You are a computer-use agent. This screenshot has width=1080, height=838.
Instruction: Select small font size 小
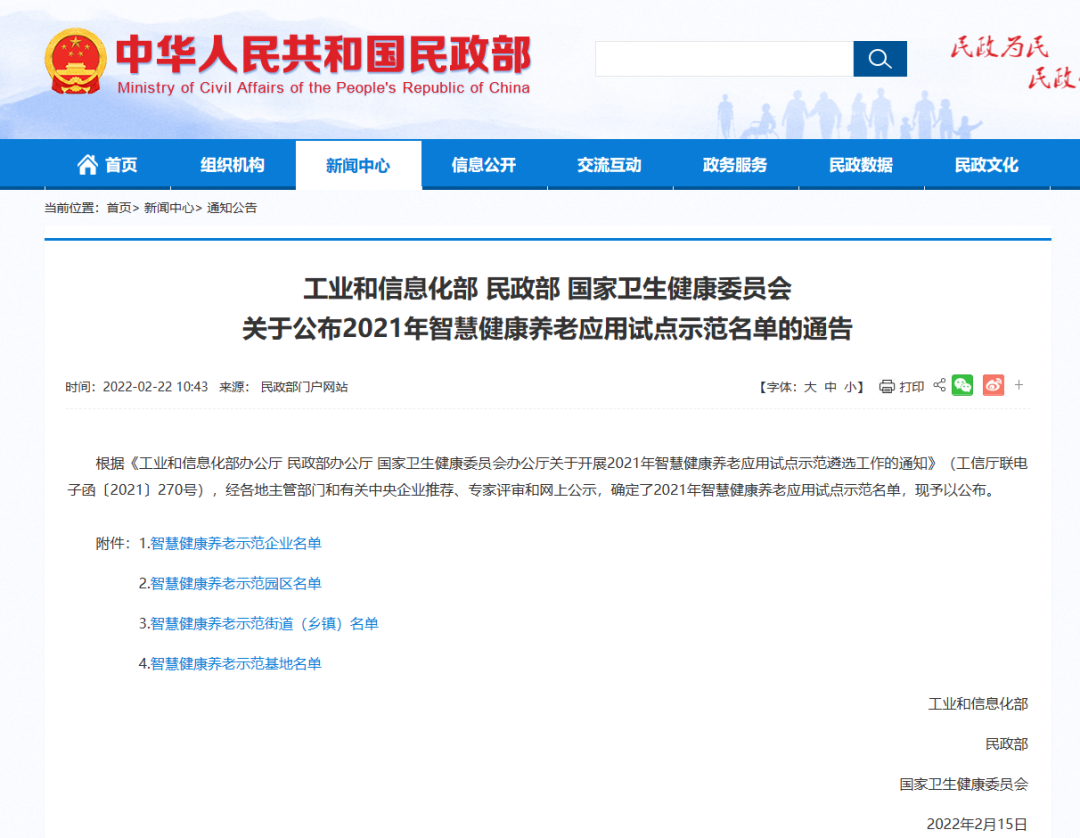pyautogui.click(x=850, y=385)
